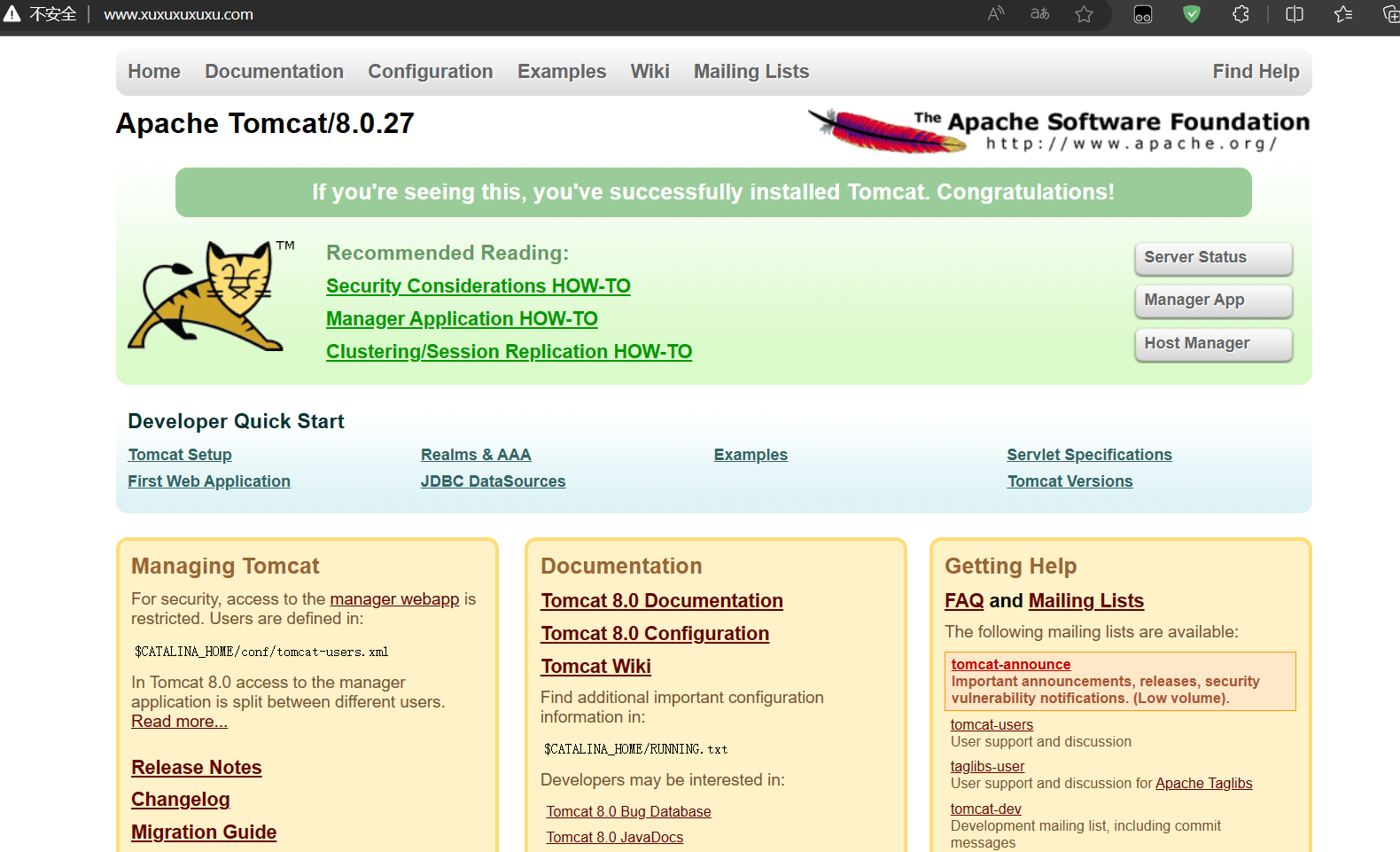Add page to favorites star icon

point(1084,14)
